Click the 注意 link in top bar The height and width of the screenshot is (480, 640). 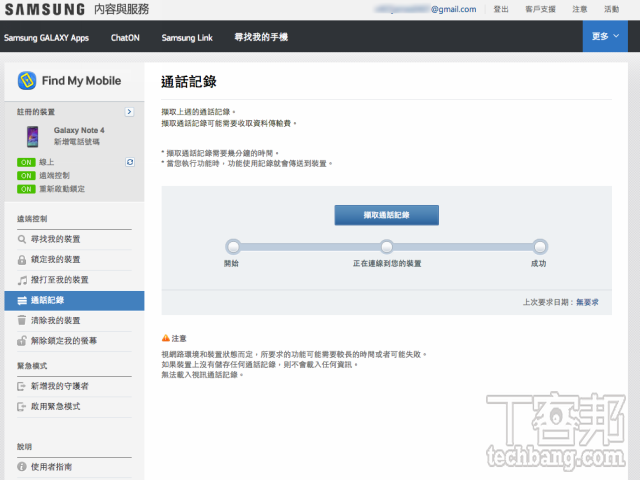click(580, 9)
